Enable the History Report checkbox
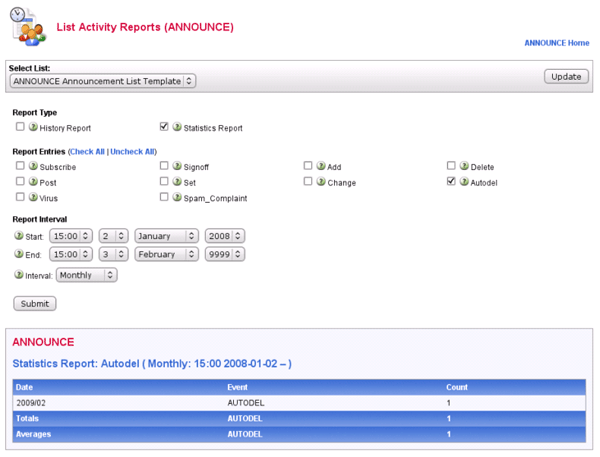Image resolution: width=600 pixels, height=457 pixels. [x=20, y=127]
